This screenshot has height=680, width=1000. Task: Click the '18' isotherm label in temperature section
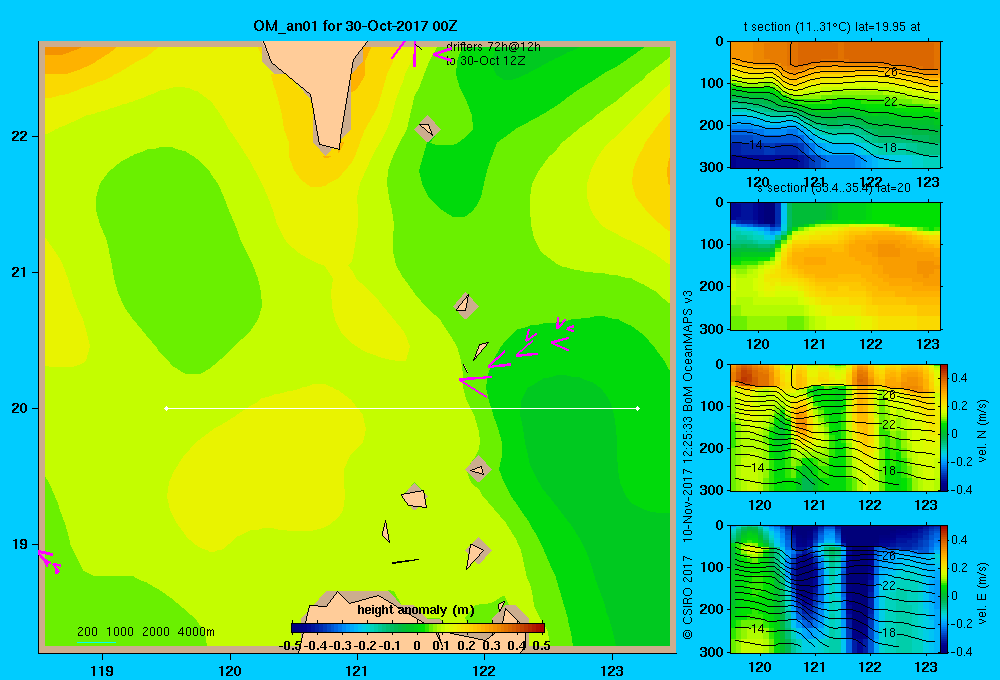pos(890,148)
